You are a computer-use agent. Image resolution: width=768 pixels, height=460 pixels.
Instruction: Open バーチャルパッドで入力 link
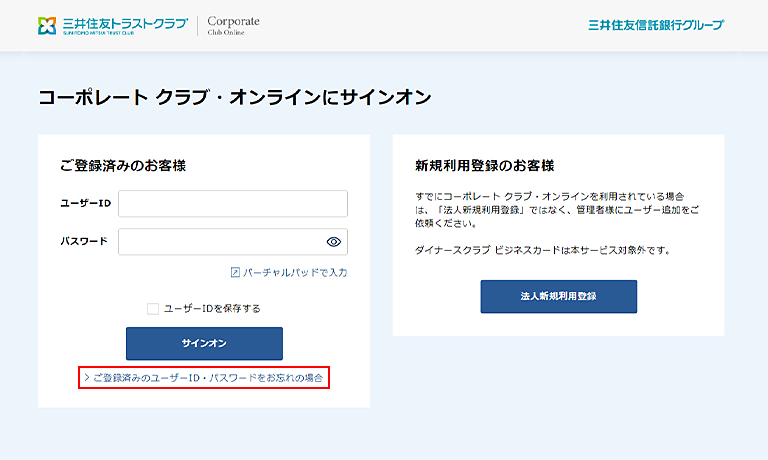pos(289,272)
